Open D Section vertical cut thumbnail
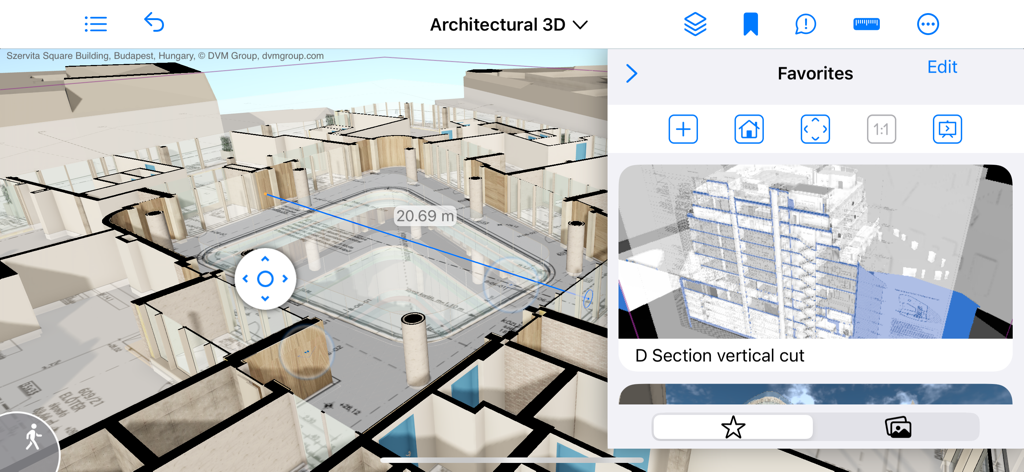The image size is (1024, 472). tap(815, 251)
